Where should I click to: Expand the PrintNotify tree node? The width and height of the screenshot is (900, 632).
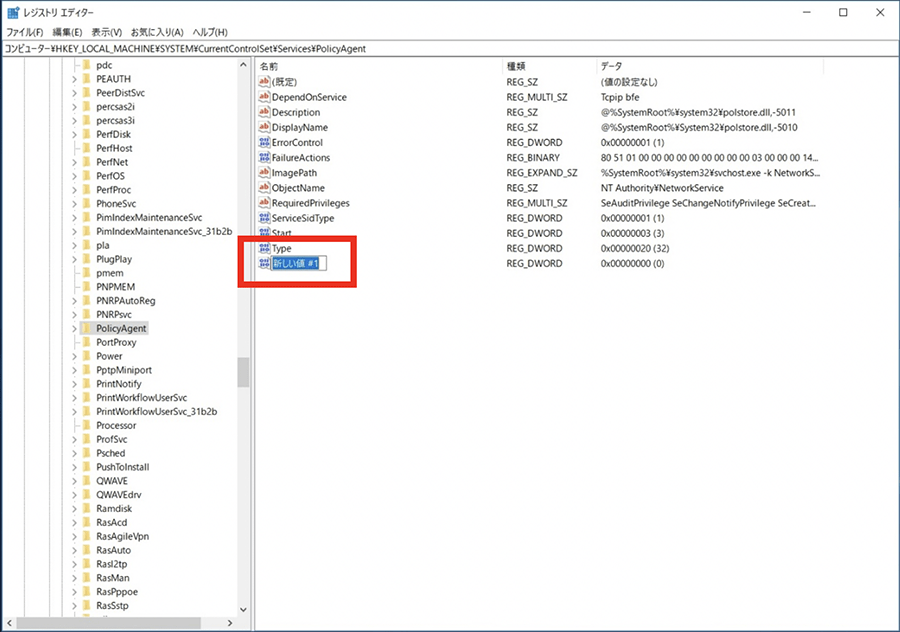click(74, 384)
